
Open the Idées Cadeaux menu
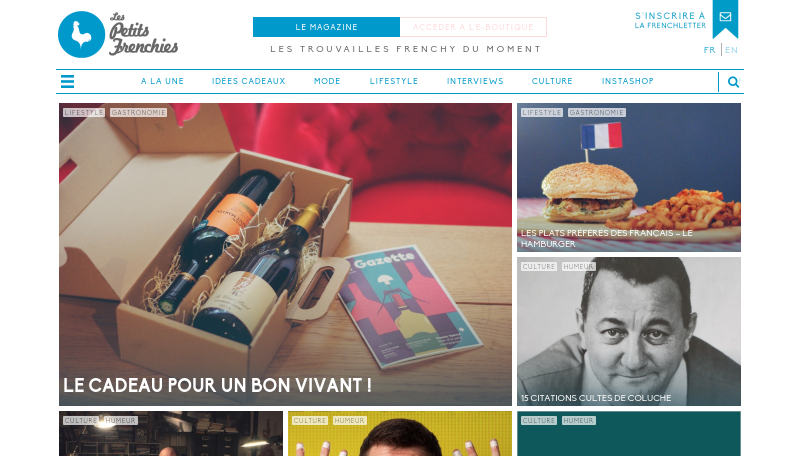248,81
